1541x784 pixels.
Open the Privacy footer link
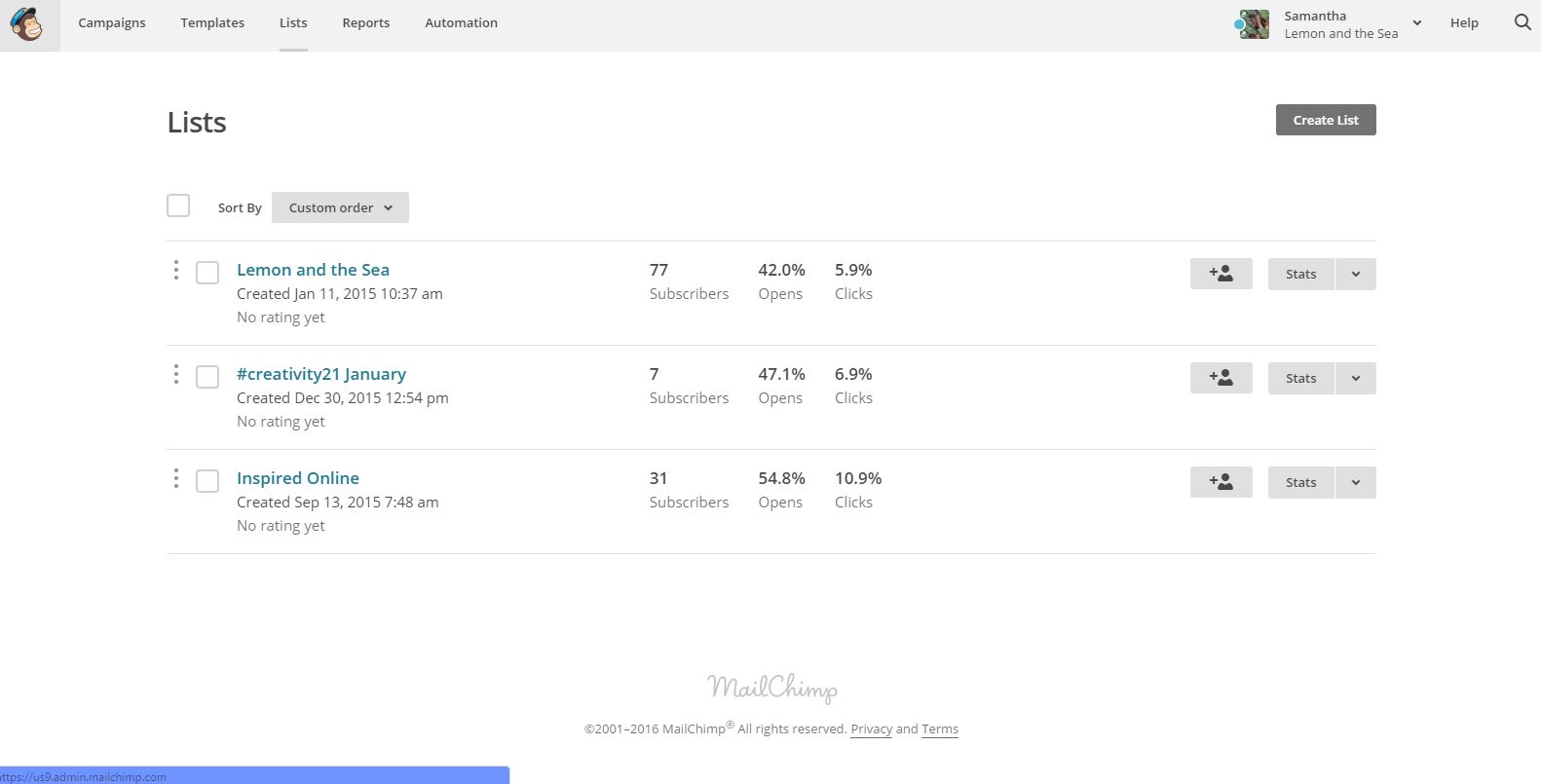(871, 728)
